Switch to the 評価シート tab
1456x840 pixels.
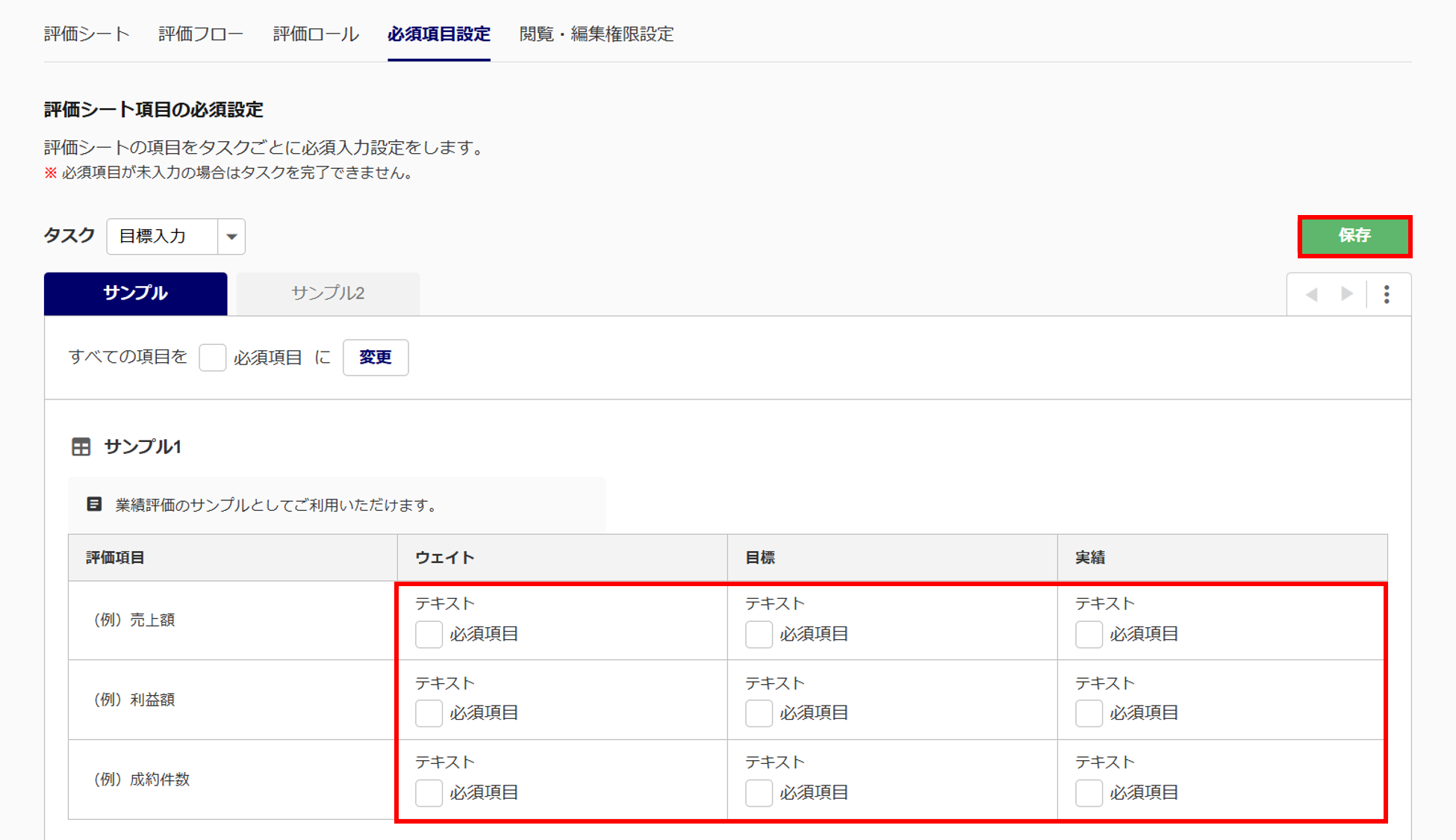(x=87, y=34)
